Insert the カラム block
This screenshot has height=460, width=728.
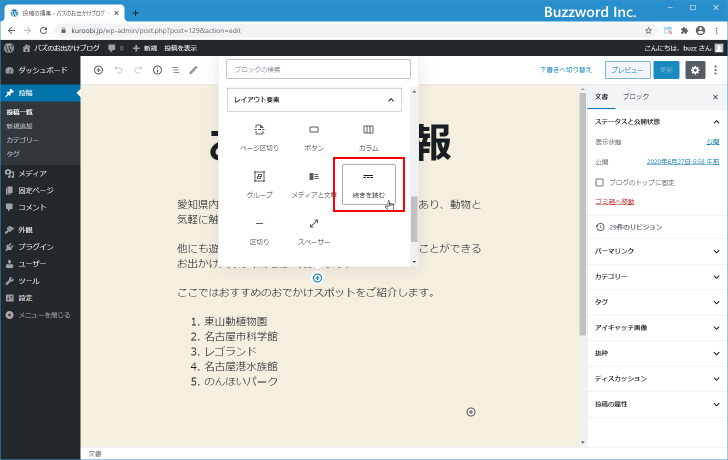coord(369,138)
